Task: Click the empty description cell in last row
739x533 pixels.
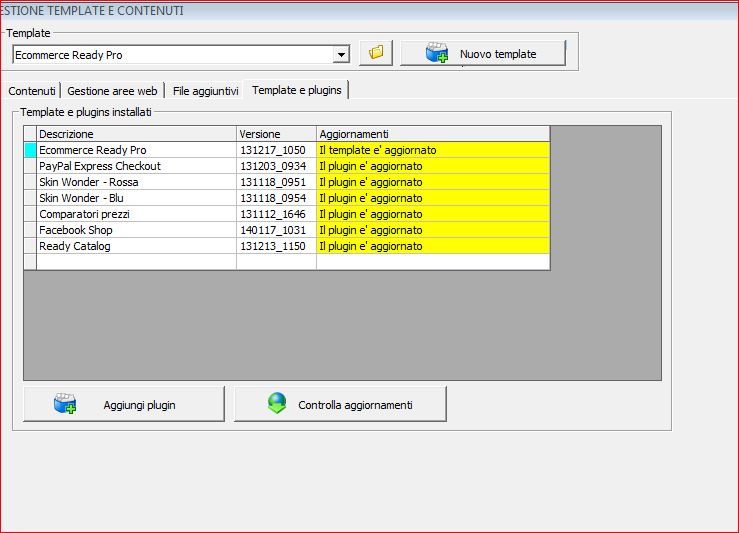Action: pyautogui.click(x=136, y=262)
